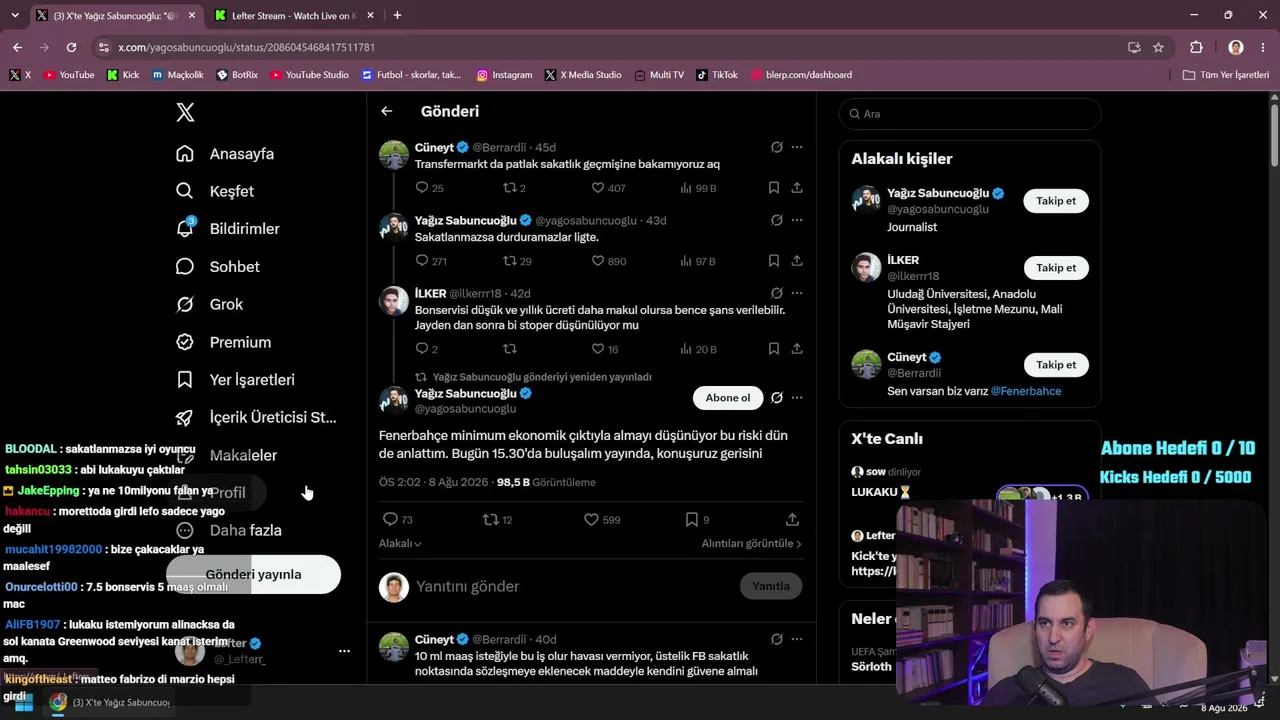The image size is (1280, 720).
Task: Open more options on Yağız's 'Sakatlanmazsa' post
Action: pyautogui.click(x=797, y=220)
